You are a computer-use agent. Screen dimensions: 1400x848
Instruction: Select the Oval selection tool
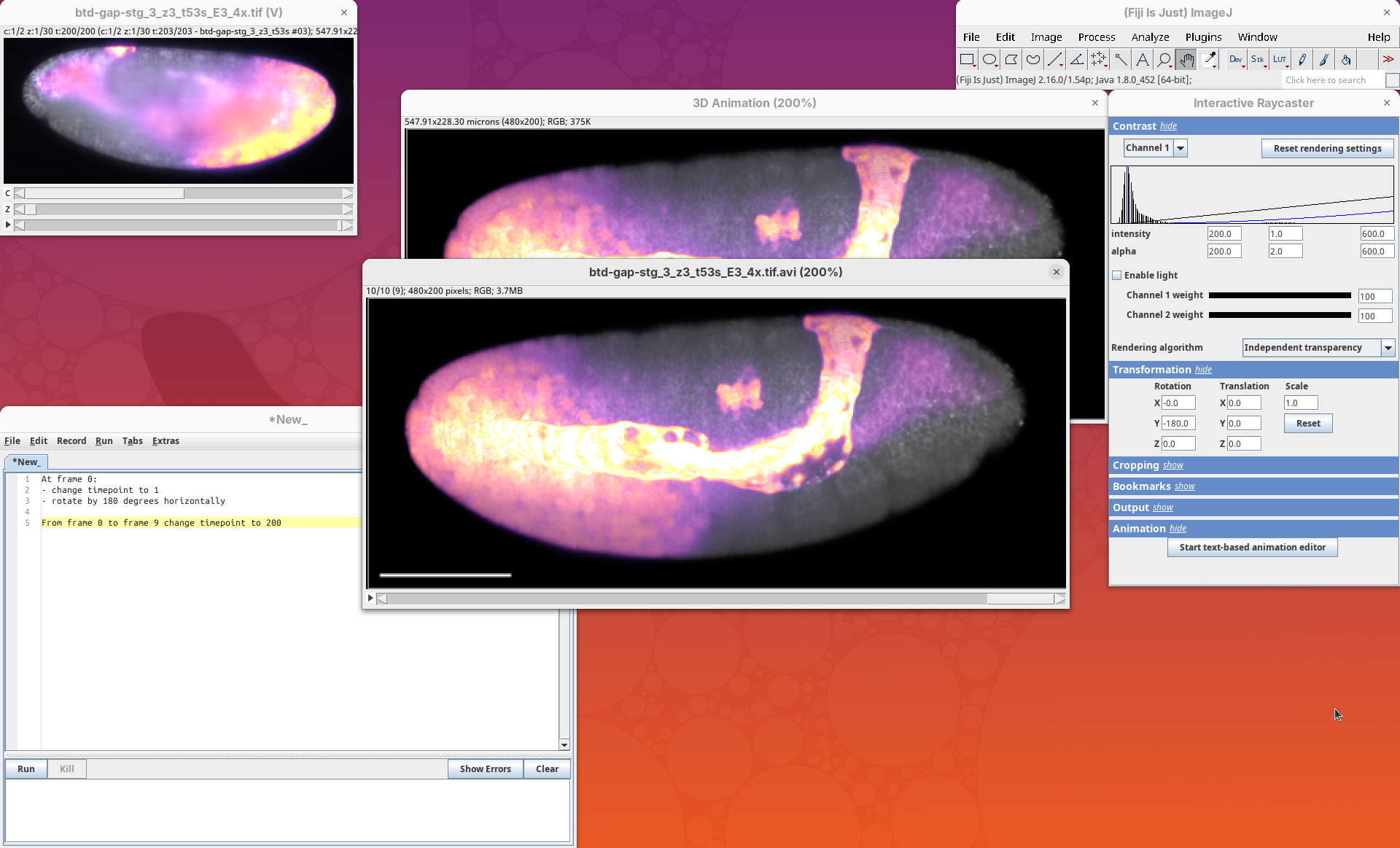click(x=989, y=60)
